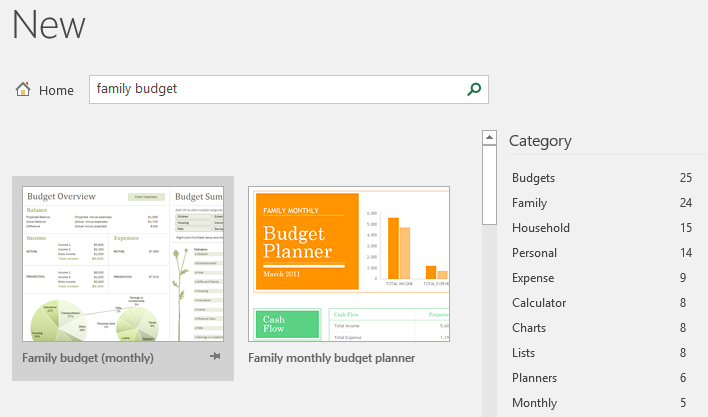The height and width of the screenshot is (417, 708).
Task: Choose the Expense category
Action: pyautogui.click(x=601, y=278)
